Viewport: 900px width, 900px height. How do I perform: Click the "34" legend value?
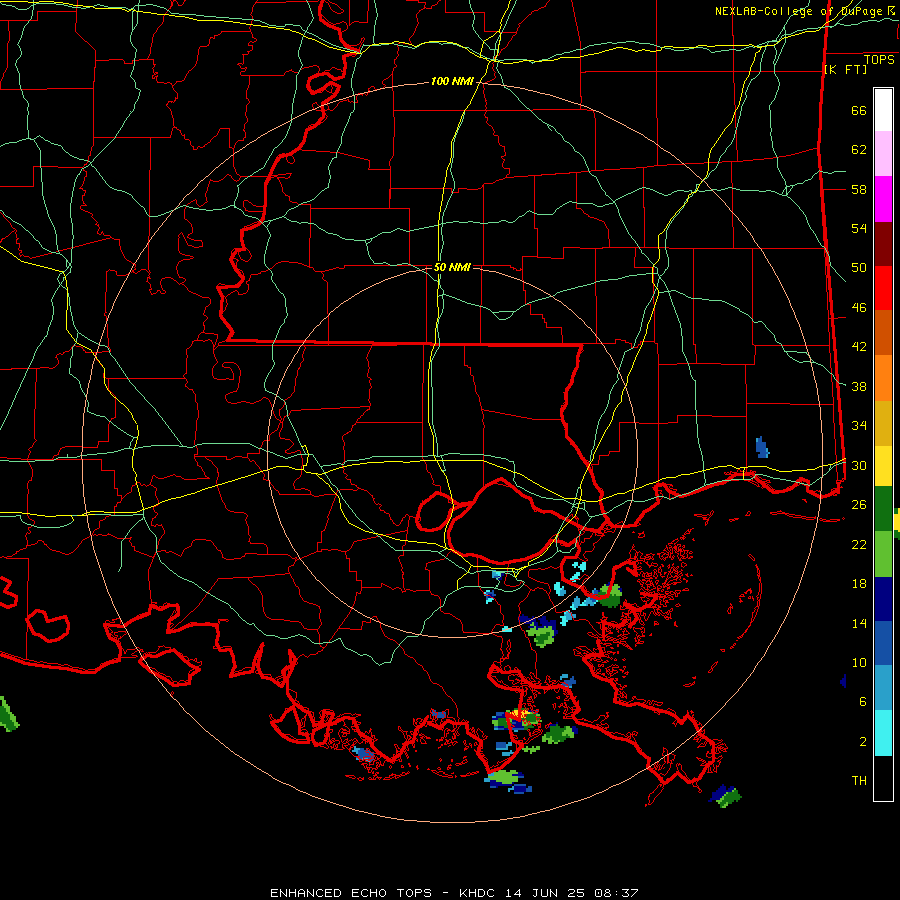coord(859,426)
